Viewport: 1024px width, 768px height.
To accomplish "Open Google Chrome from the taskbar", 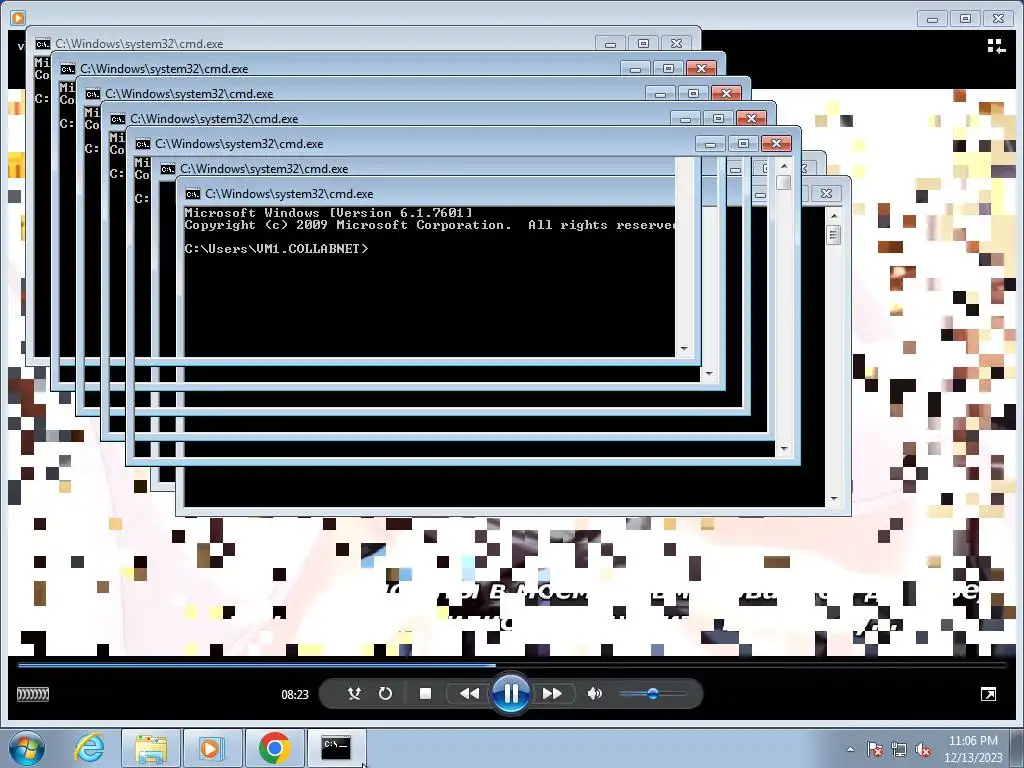I will coord(274,748).
